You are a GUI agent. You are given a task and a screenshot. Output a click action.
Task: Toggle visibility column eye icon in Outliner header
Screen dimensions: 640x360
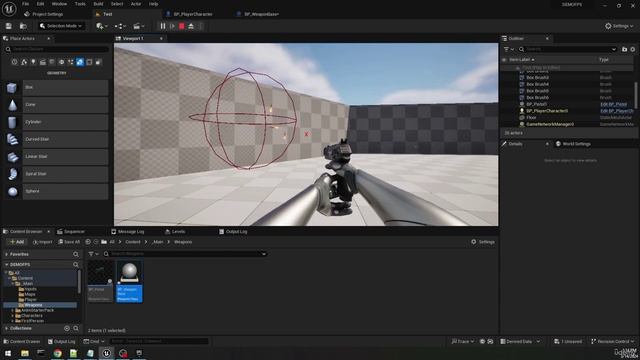point(504,60)
